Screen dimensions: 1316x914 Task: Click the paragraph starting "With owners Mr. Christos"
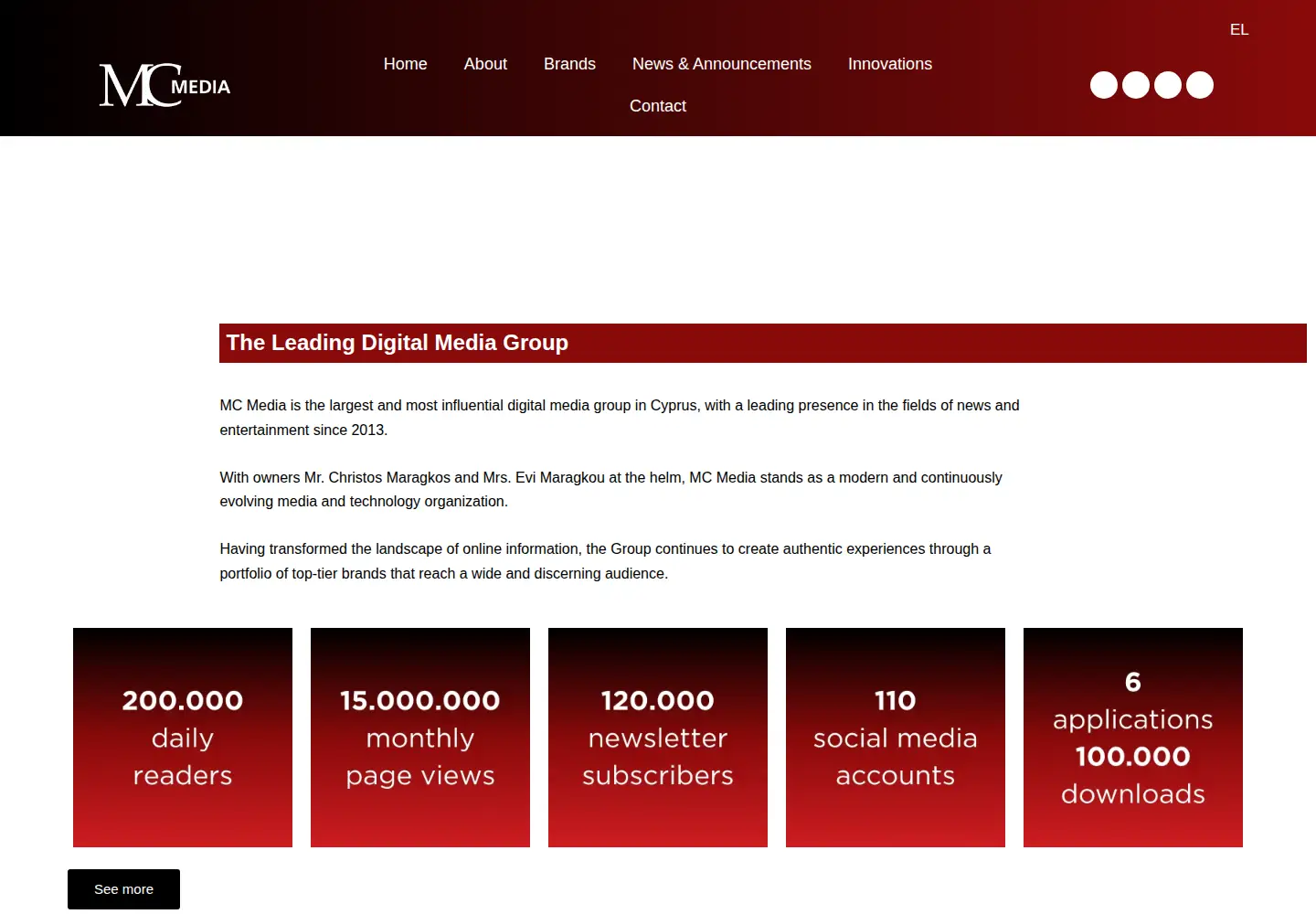point(610,489)
